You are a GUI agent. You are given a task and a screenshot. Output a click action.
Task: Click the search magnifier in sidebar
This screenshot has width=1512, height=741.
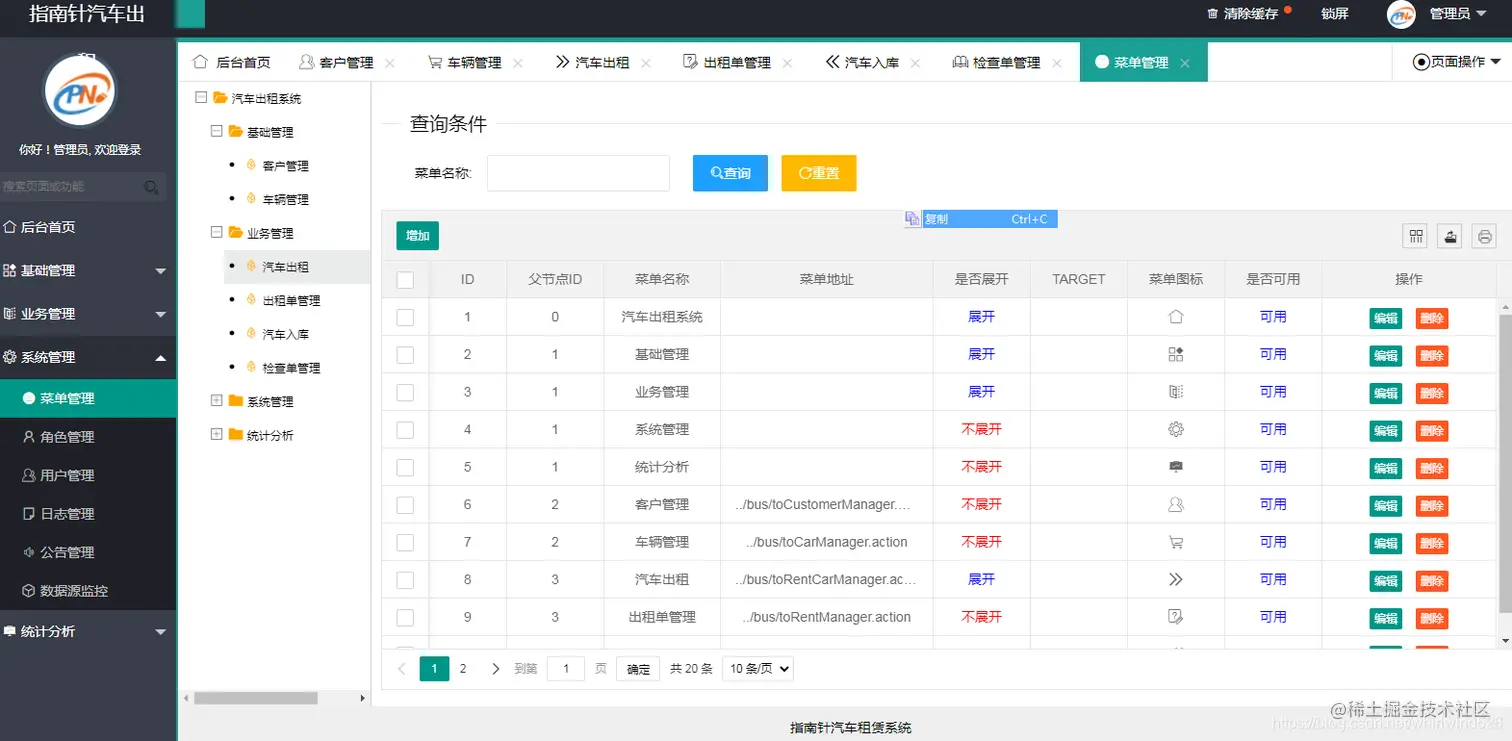(151, 187)
